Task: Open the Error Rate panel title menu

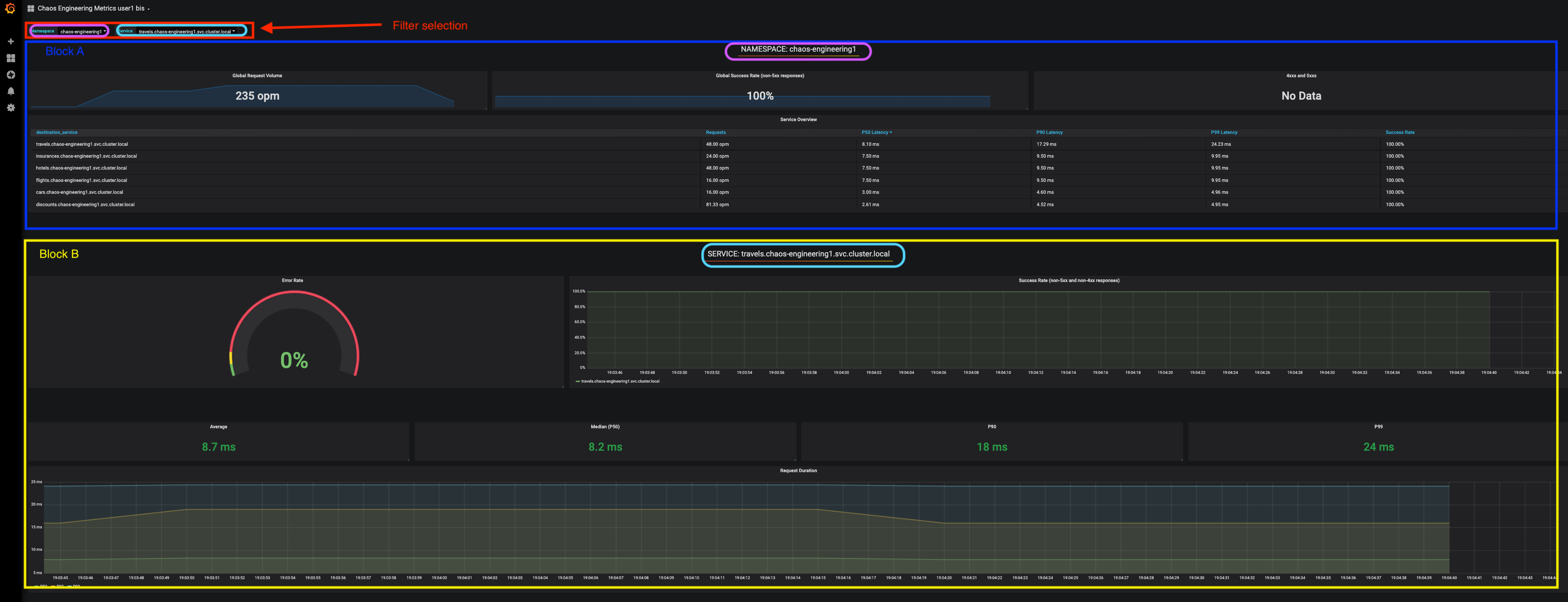Action: click(292, 281)
